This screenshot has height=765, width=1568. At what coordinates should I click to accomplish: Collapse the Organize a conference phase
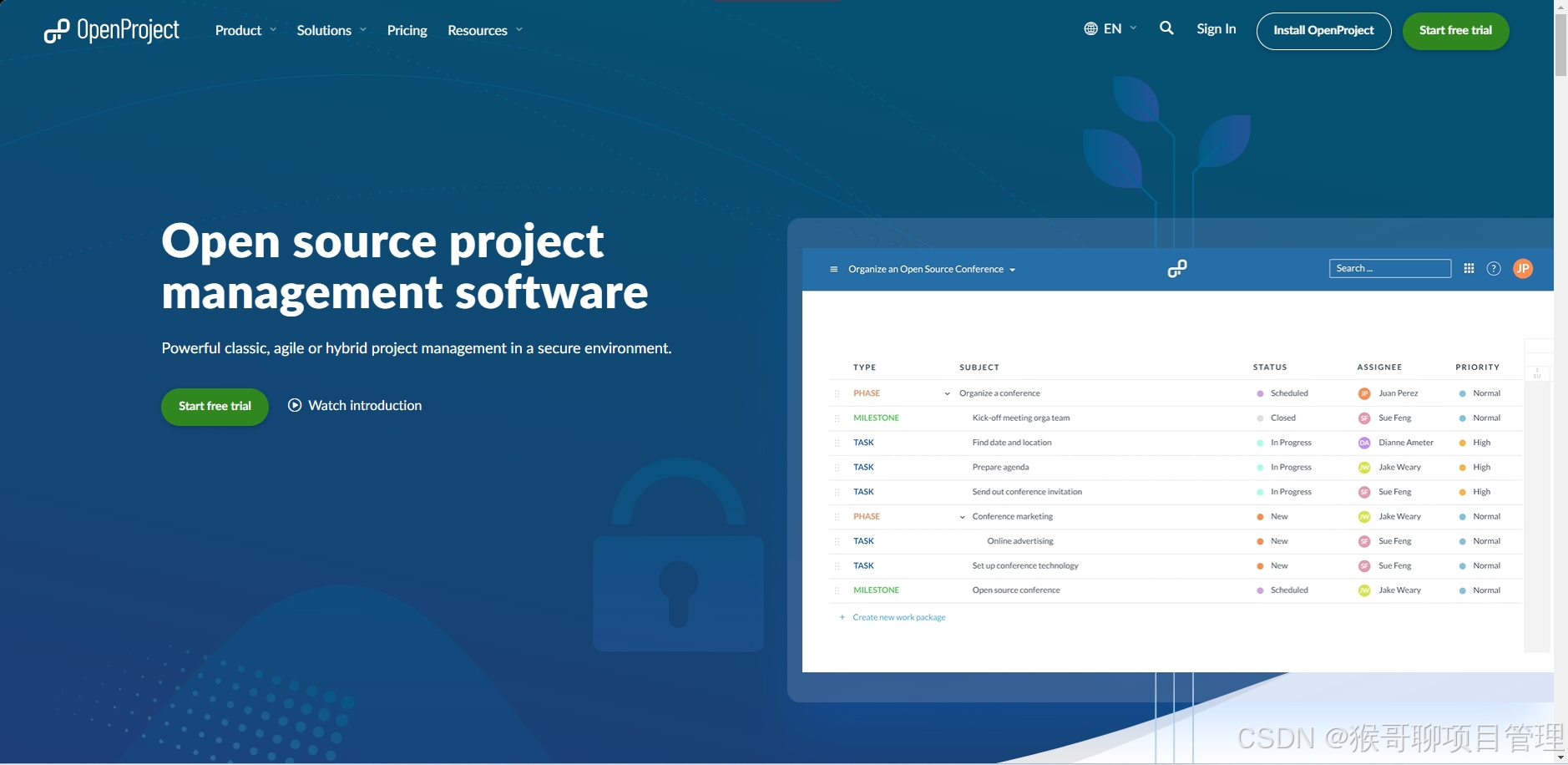[x=947, y=393]
